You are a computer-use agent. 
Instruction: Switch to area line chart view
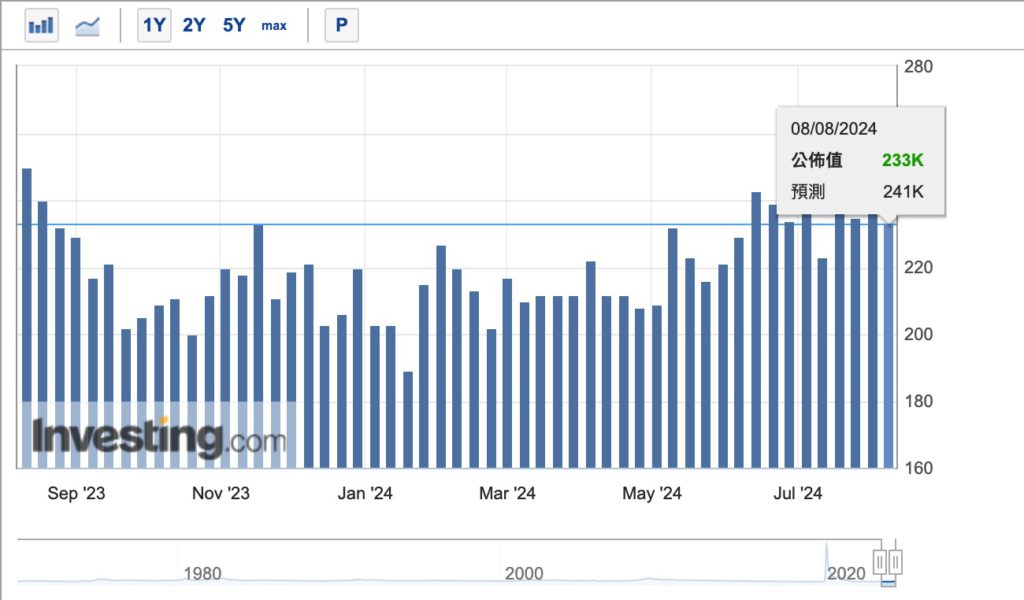point(88,25)
